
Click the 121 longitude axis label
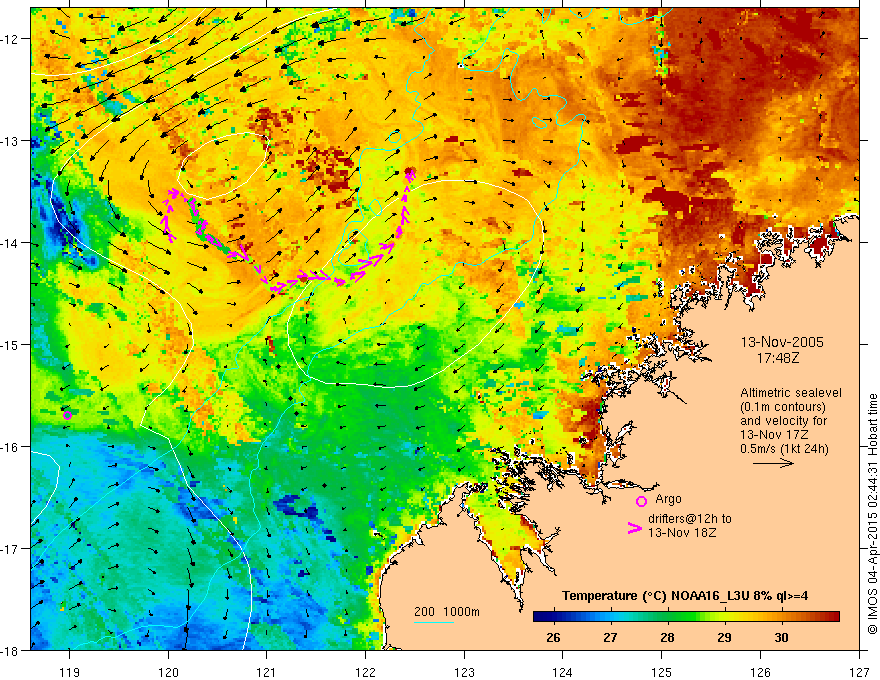click(x=267, y=672)
